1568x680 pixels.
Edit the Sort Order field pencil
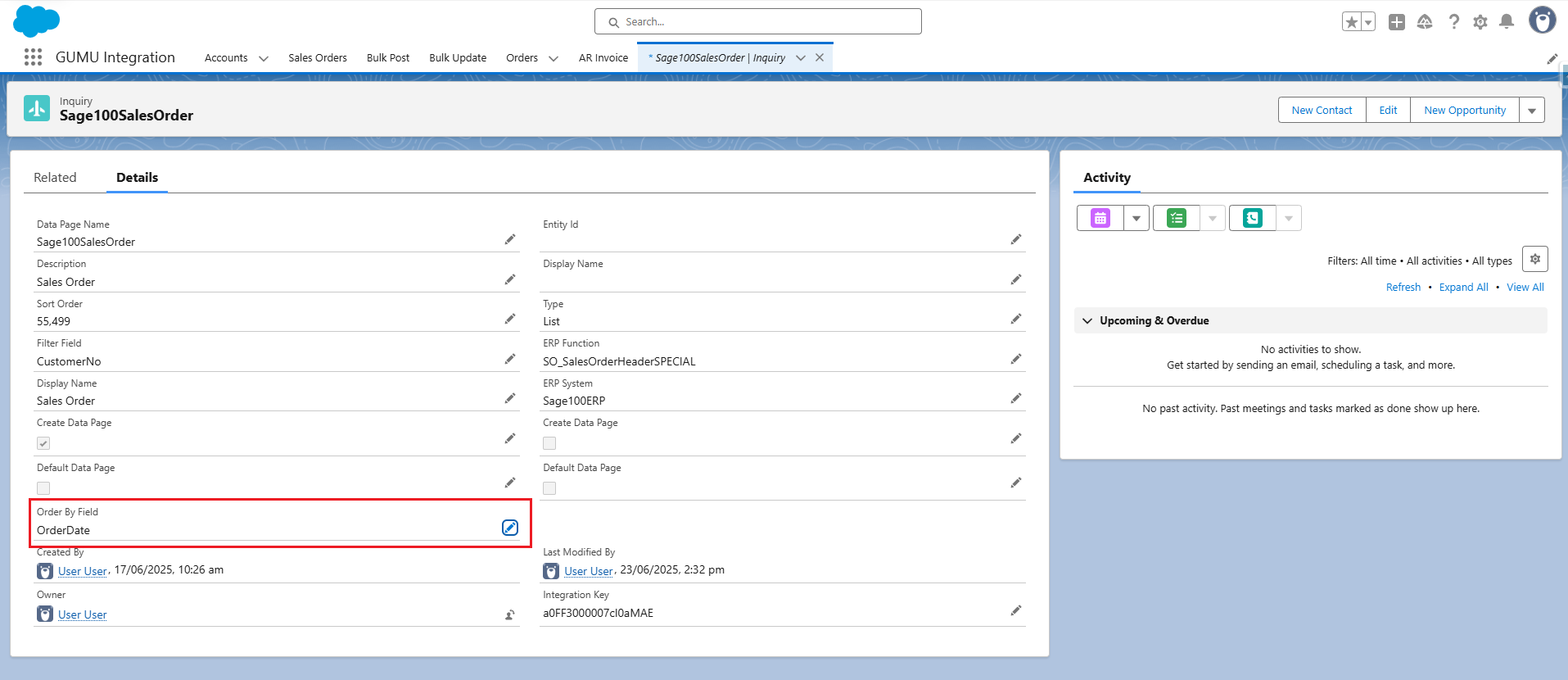click(x=510, y=319)
